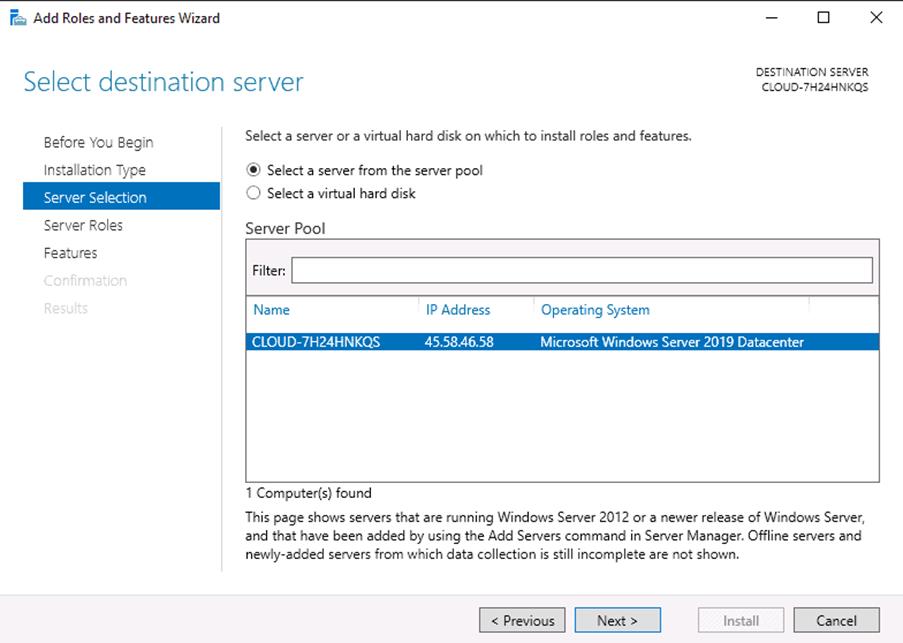Close the Add Roles and Features Wizard
Image resolution: width=903 pixels, height=643 pixels.
[x=875, y=18]
